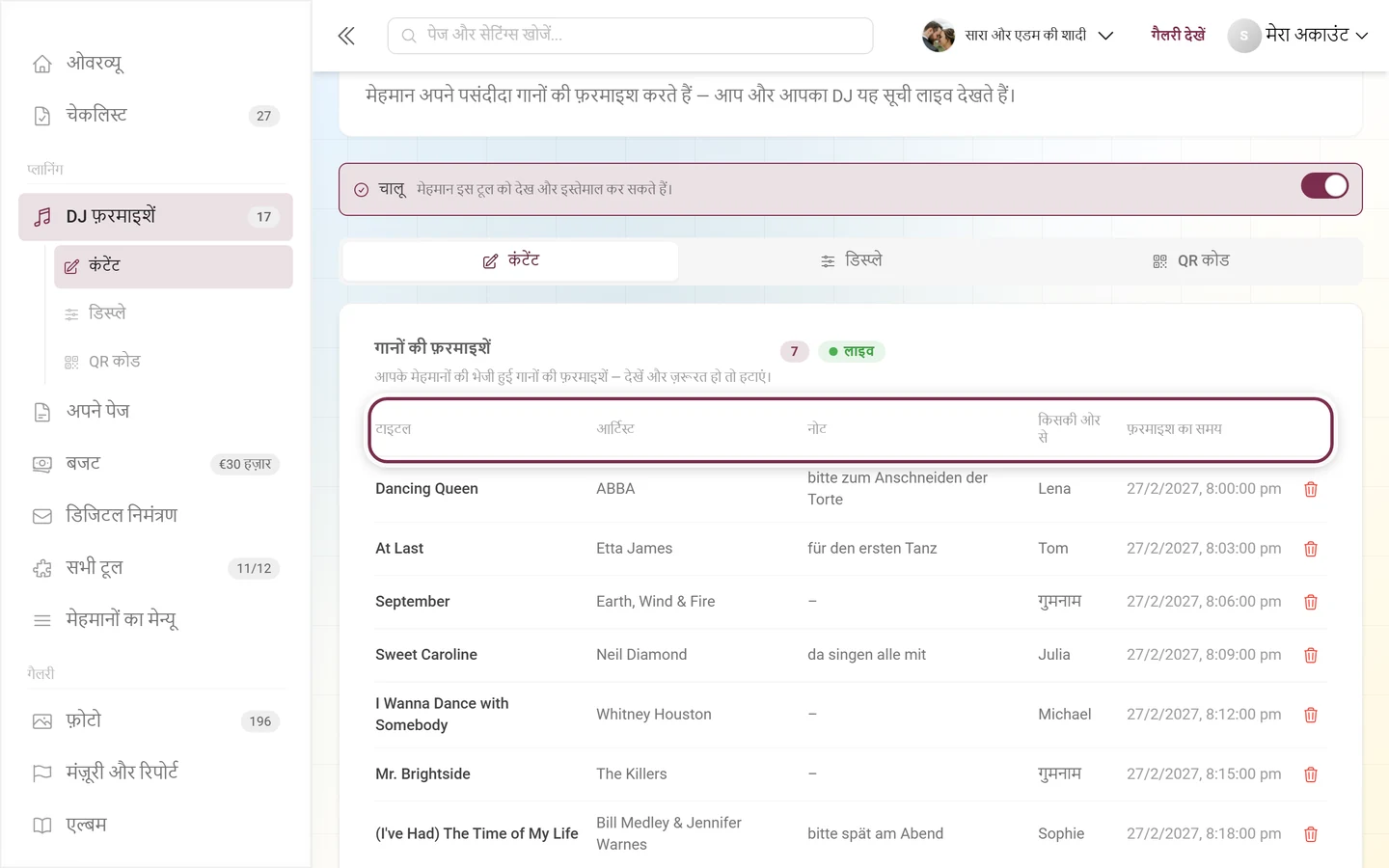Screen dimensions: 1389x868
Task: Open सभी टूल list
Action: [x=155, y=568]
